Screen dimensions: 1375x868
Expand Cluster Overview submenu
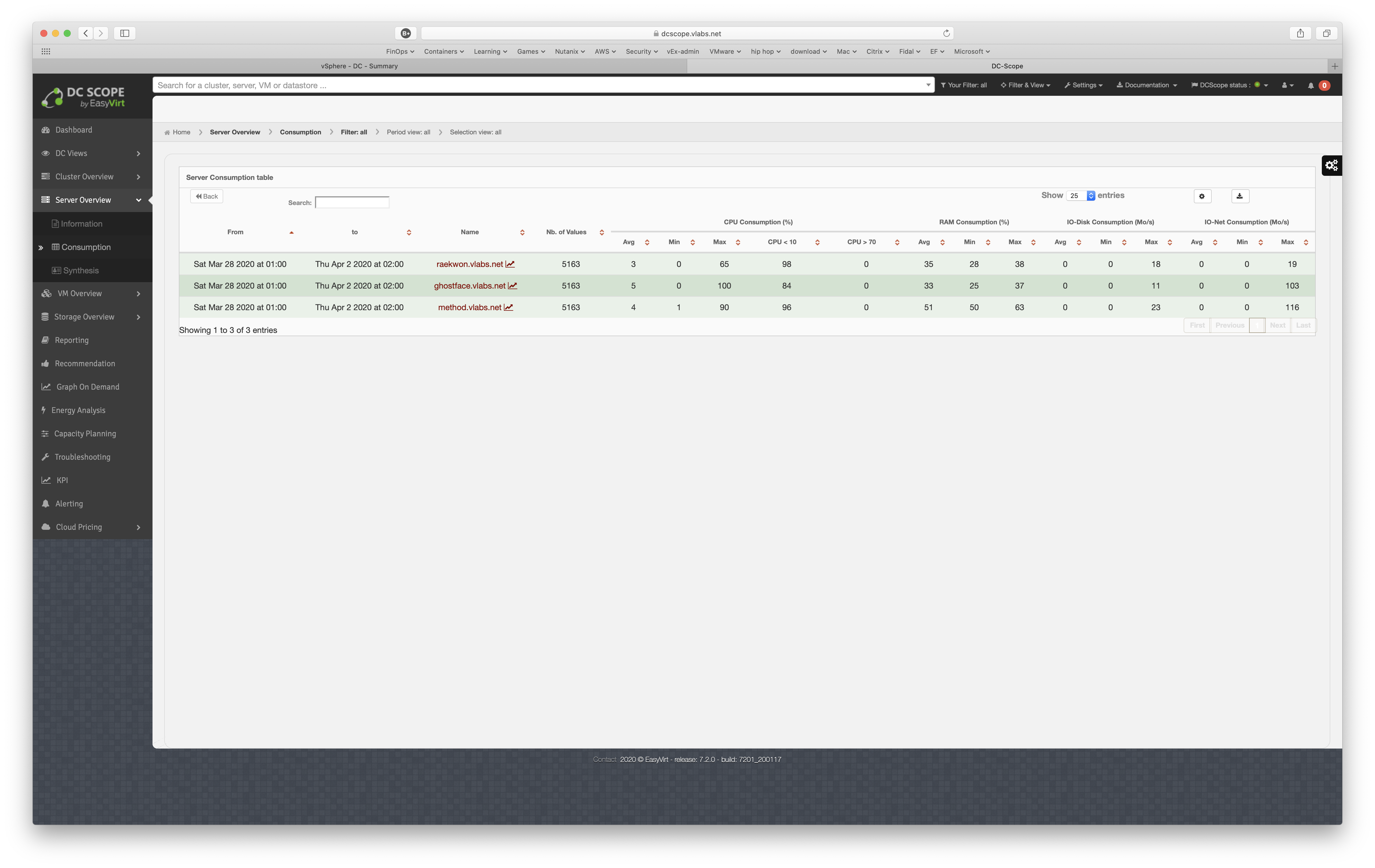(93, 177)
